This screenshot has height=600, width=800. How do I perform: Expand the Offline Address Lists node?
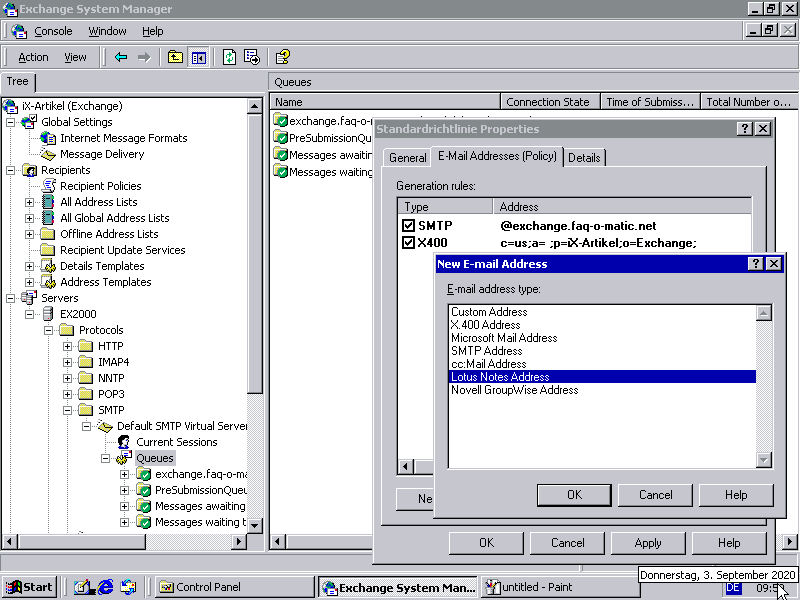coord(30,234)
